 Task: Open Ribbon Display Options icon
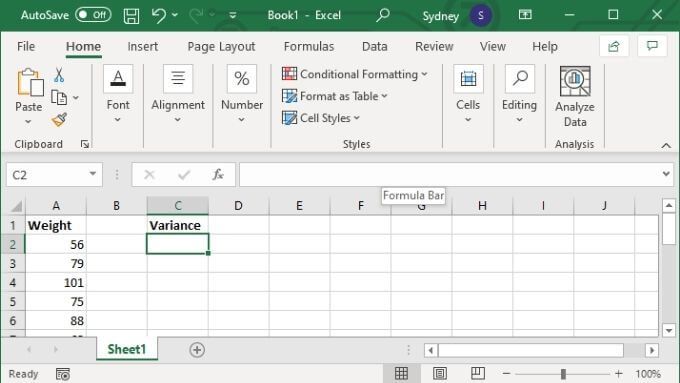point(525,15)
